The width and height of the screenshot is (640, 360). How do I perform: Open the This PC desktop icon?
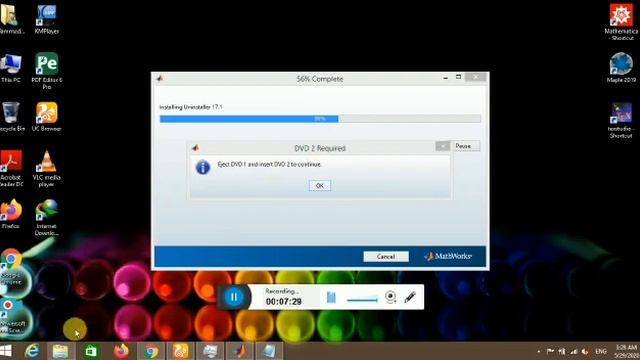[11, 68]
